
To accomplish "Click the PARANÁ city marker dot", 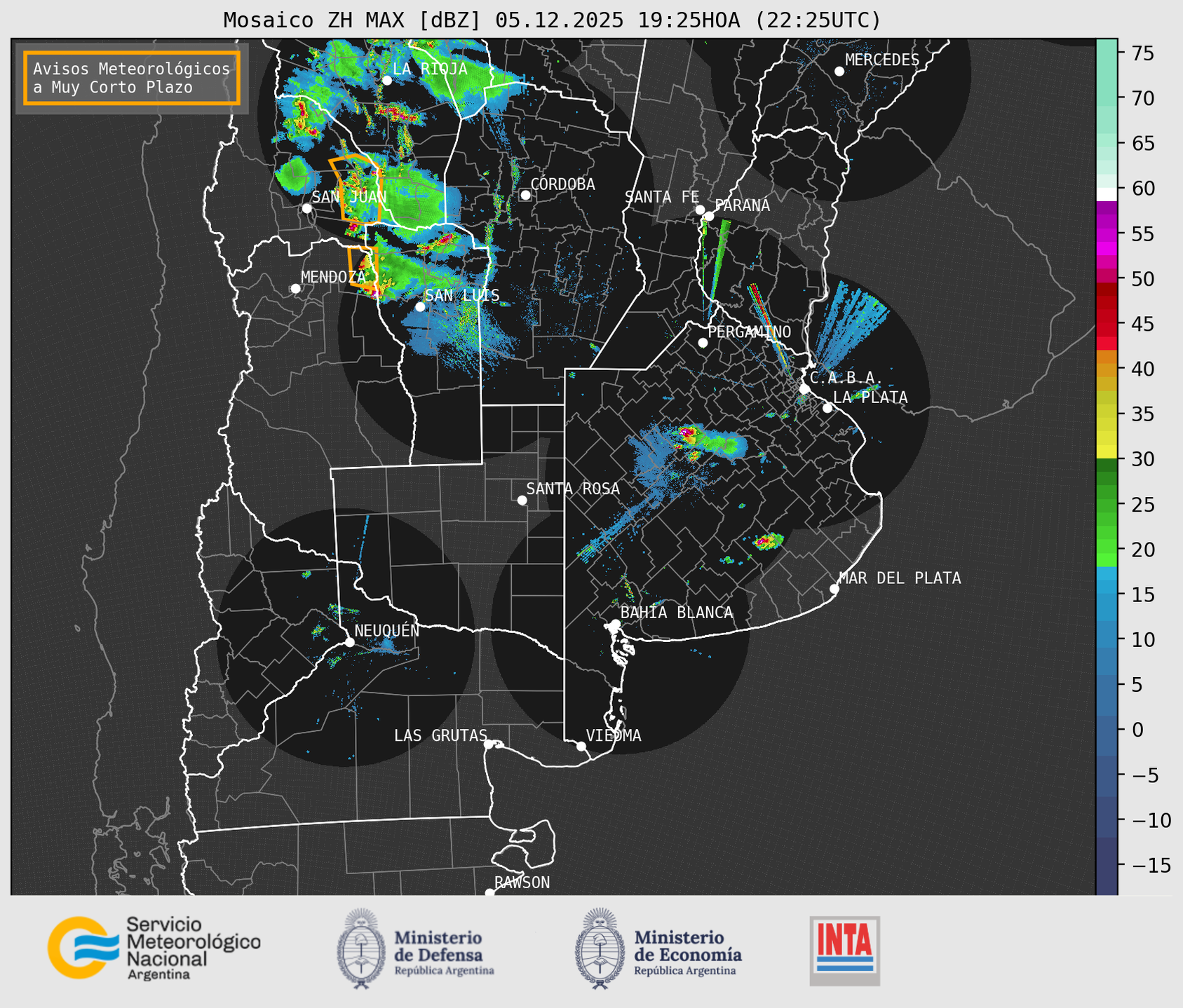I will pos(709,216).
